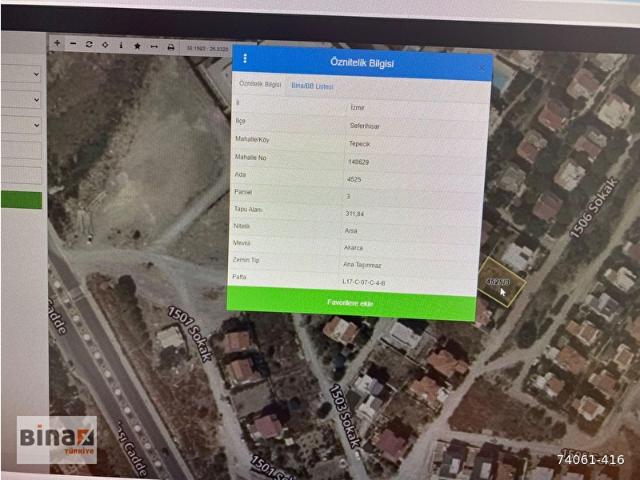Click the green Favorilere ekle button
The image size is (640, 480).
[350, 302]
